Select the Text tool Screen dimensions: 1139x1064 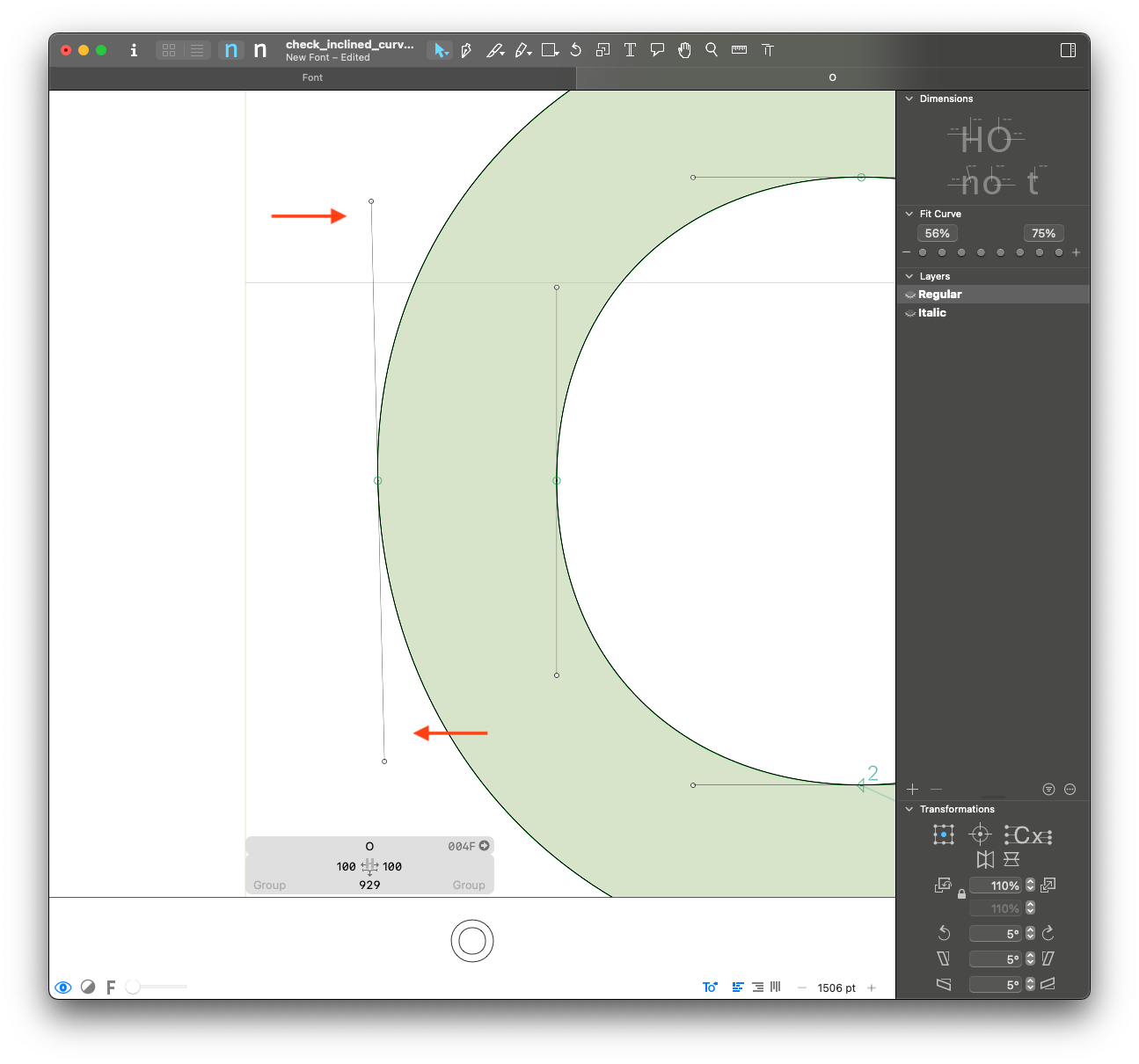pos(630,50)
